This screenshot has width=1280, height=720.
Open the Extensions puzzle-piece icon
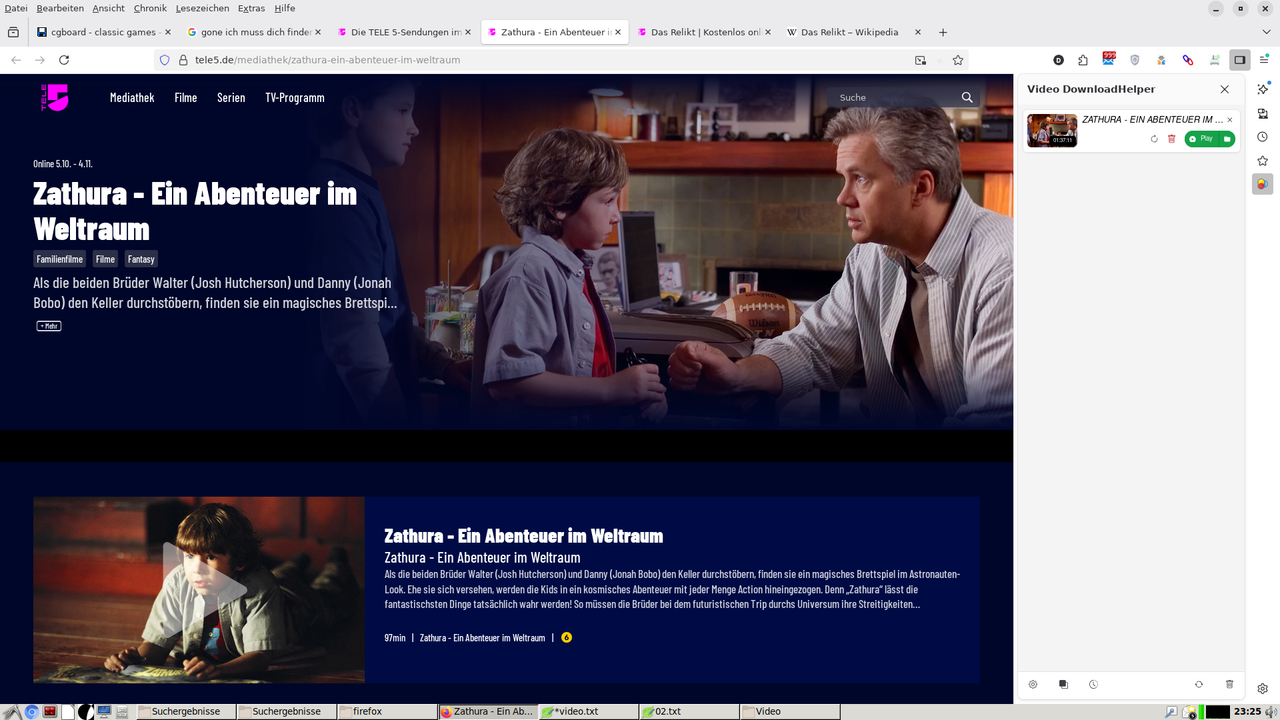1083,60
